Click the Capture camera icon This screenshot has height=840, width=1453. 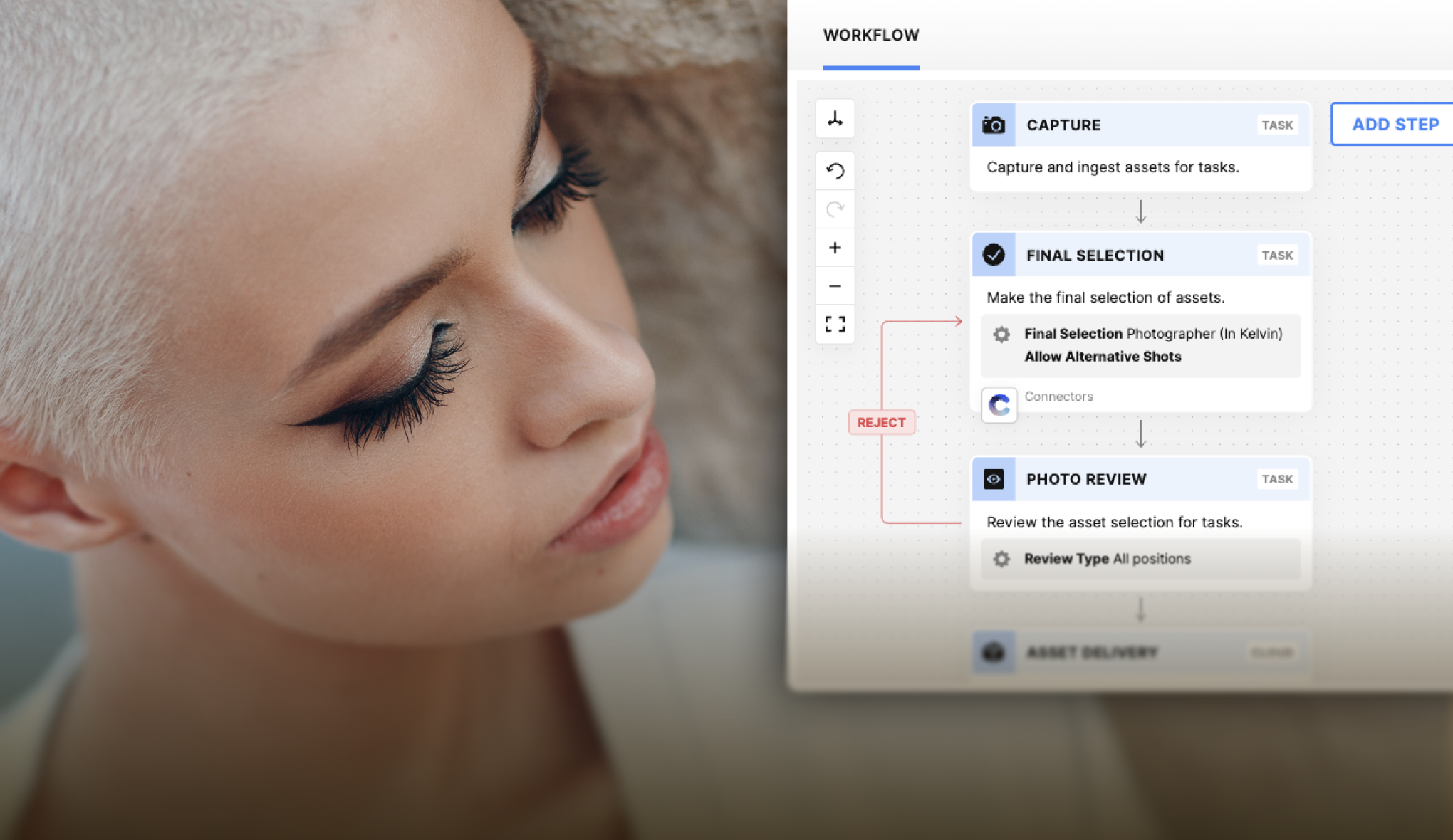point(994,125)
